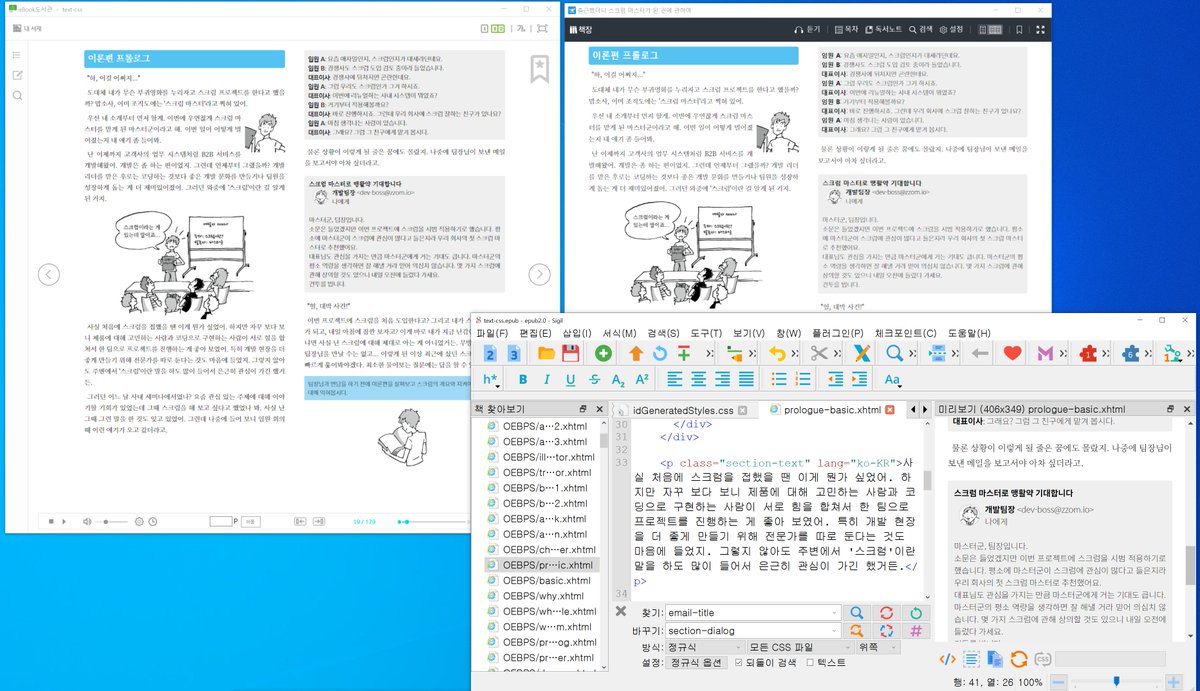
Task: Toggle underline formatting in Sigil
Action: click(x=571, y=379)
